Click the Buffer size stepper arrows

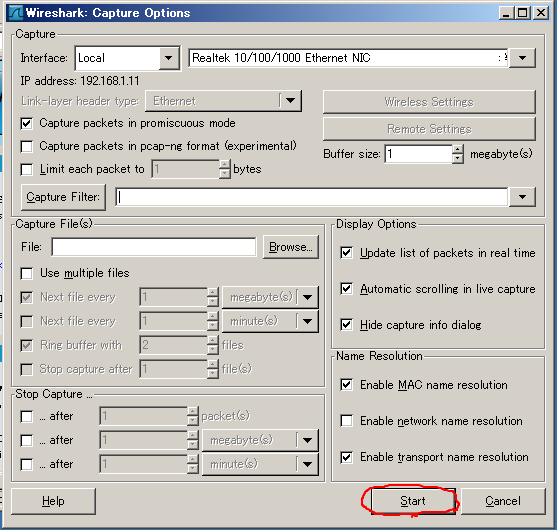coord(458,154)
